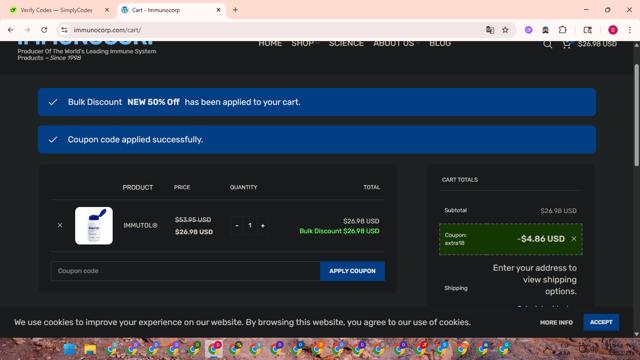The image size is (640, 360).
Task: Close the Cart - Immunocorp tab
Action: coord(218,10)
